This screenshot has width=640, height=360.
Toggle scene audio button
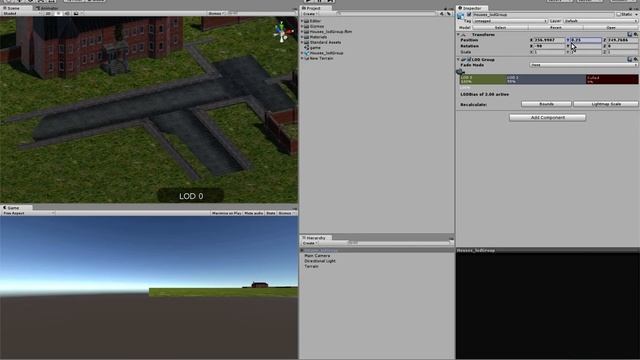tap(67, 13)
